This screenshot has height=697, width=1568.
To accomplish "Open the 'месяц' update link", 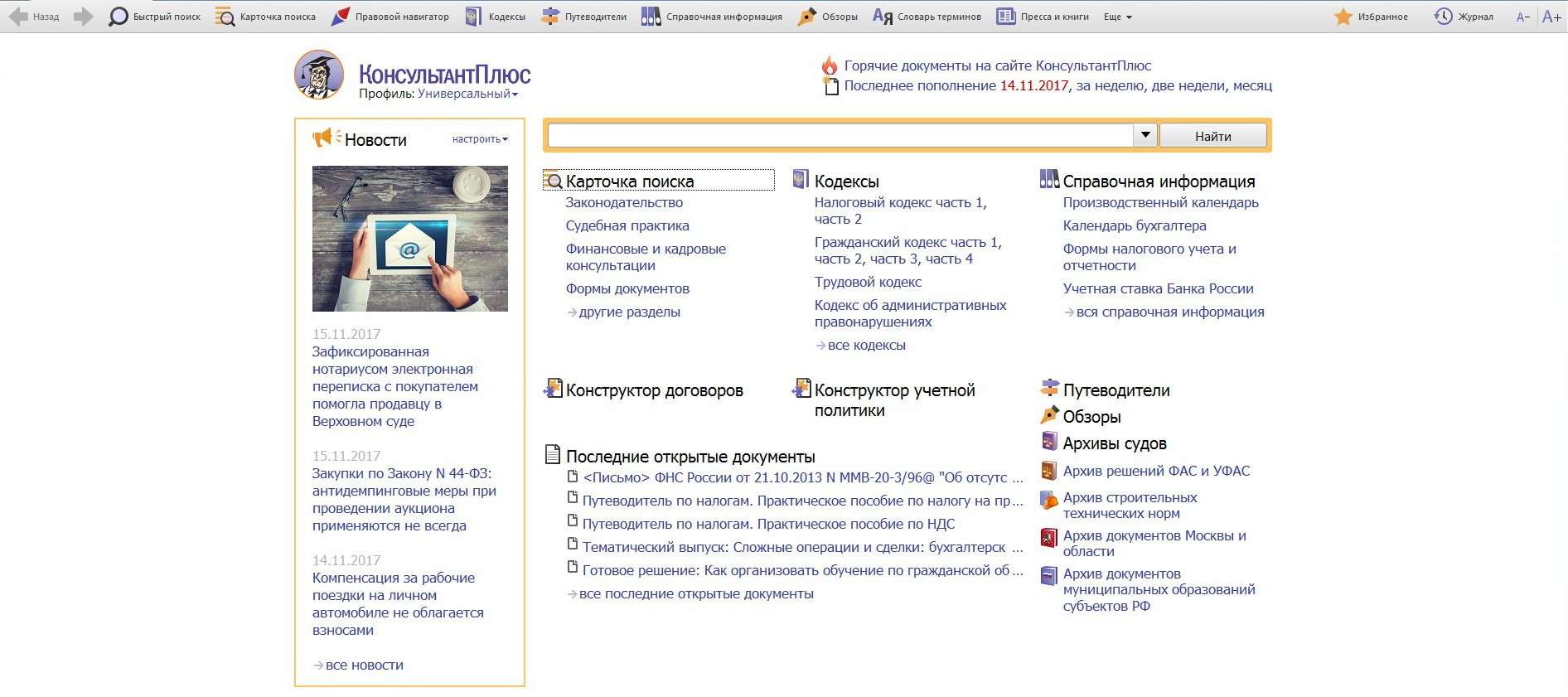I will 1252,85.
